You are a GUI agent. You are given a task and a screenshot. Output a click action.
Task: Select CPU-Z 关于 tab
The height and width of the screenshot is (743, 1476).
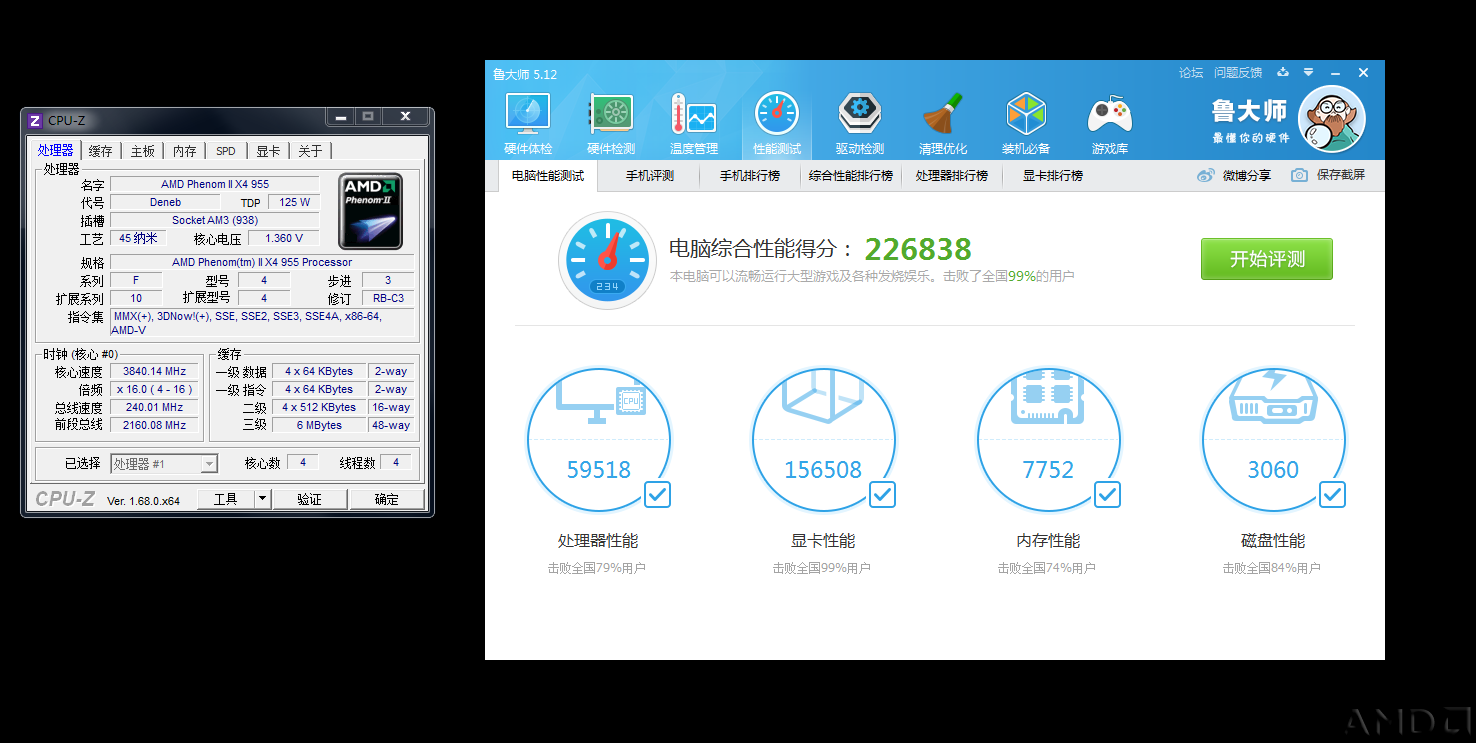[x=310, y=151]
